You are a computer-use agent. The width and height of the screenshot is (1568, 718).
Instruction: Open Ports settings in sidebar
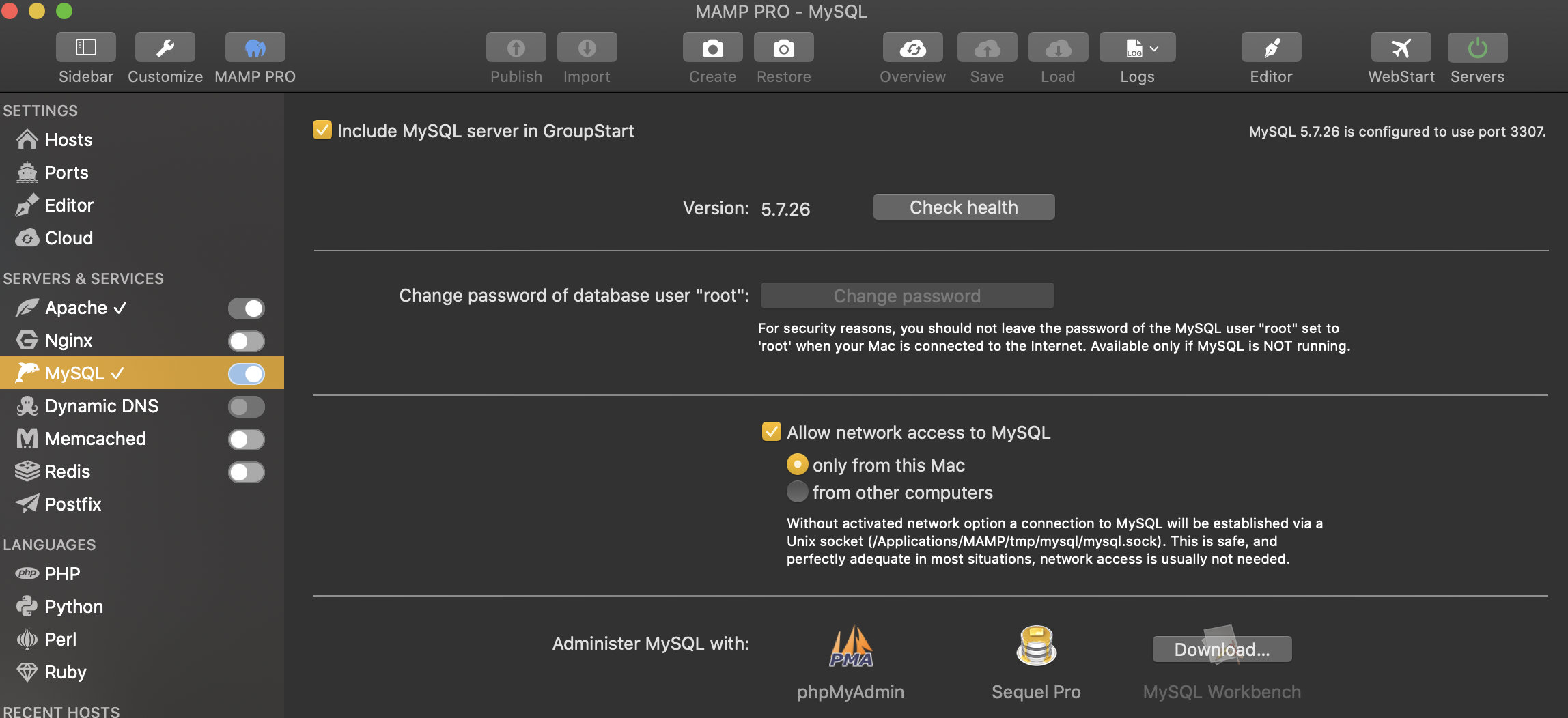click(x=142, y=173)
